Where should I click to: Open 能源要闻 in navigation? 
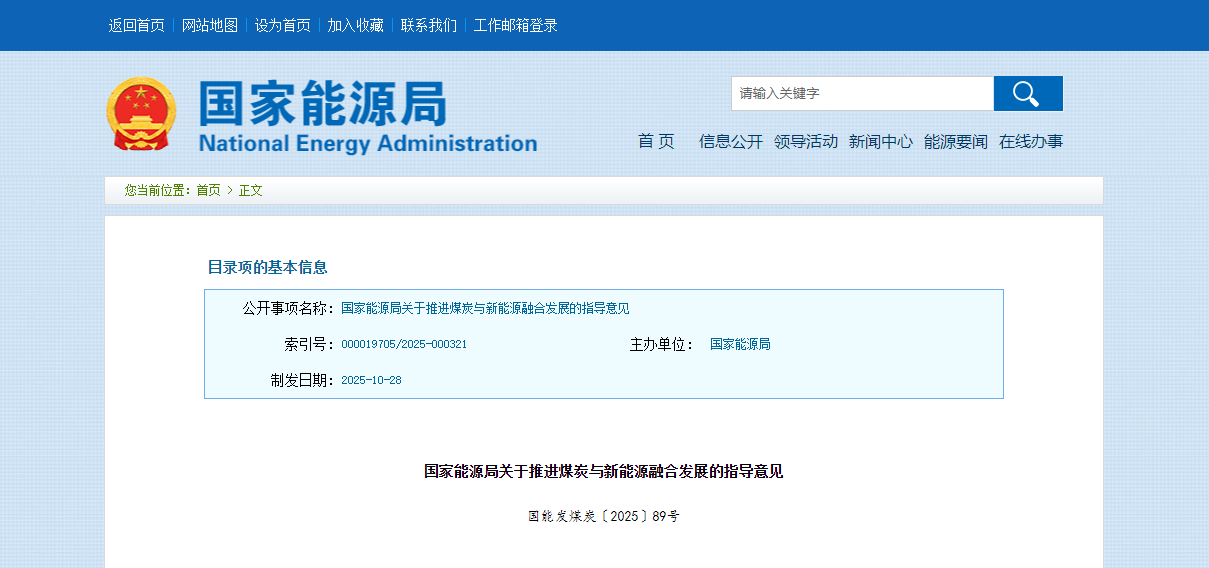pyautogui.click(x=955, y=141)
